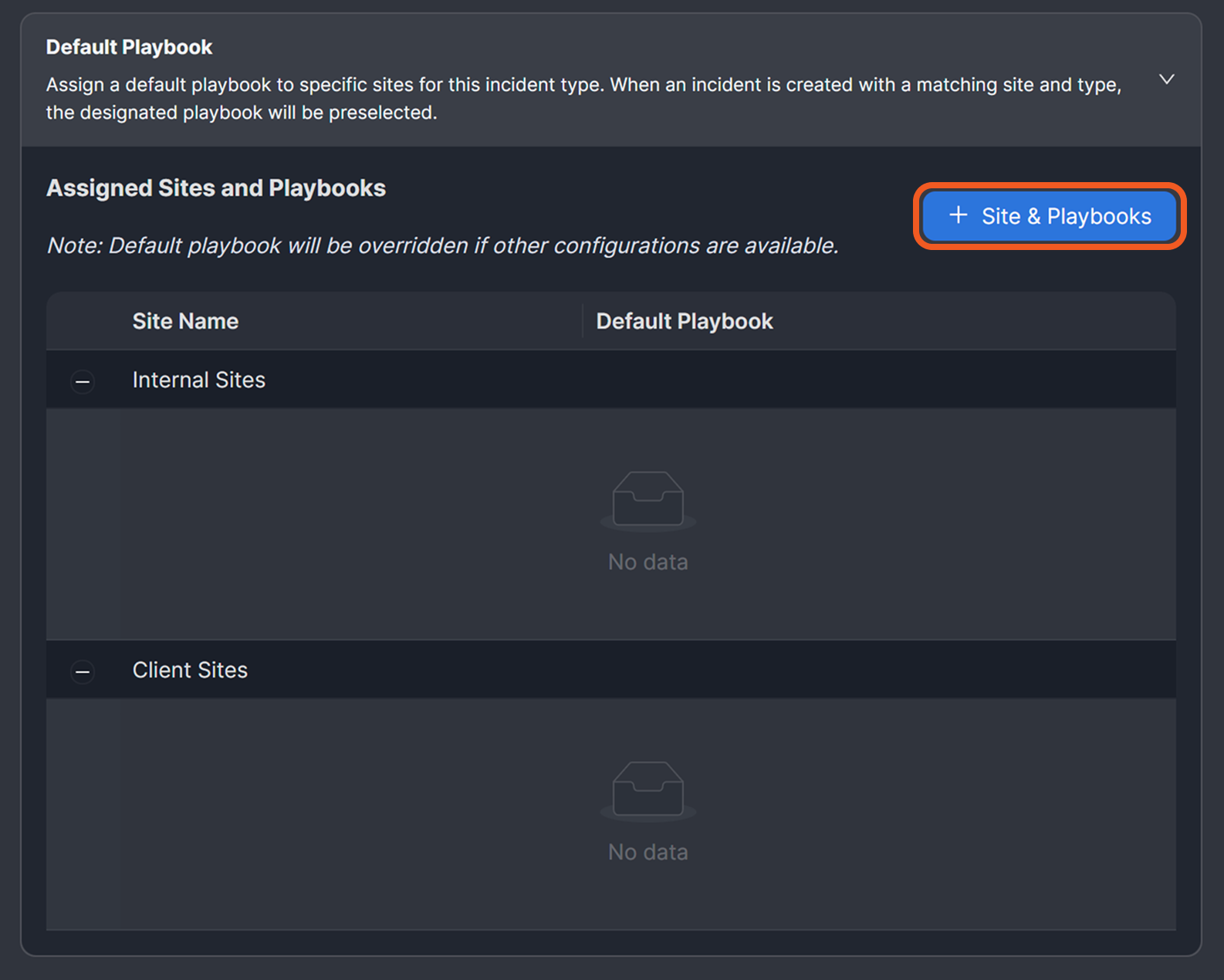Collapse the Default Playbook panel chevron
This screenshot has width=1224, height=980.
pos(1166,79)
